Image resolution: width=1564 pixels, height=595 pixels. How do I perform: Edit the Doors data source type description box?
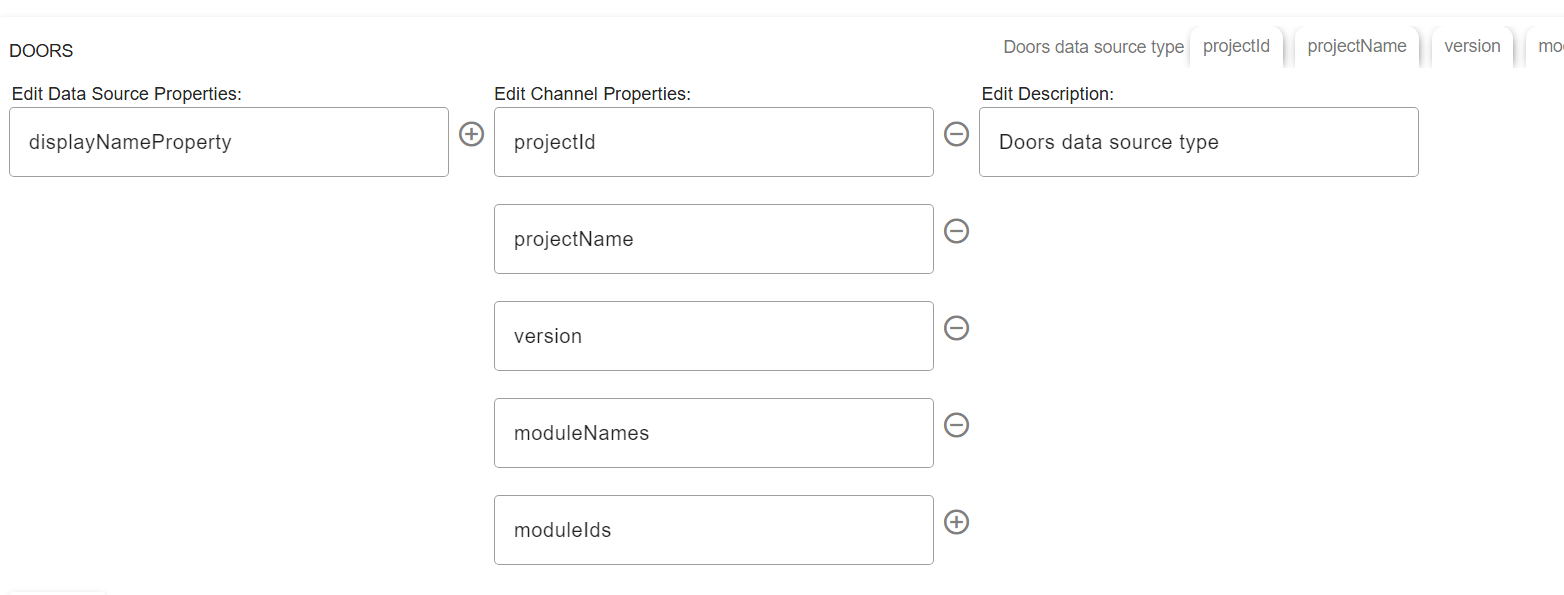click(x=1198, y=142)
